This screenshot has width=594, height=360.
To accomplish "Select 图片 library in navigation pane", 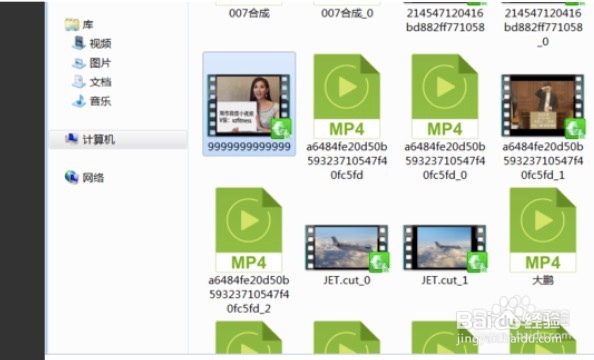I will [x=92, y=63].
